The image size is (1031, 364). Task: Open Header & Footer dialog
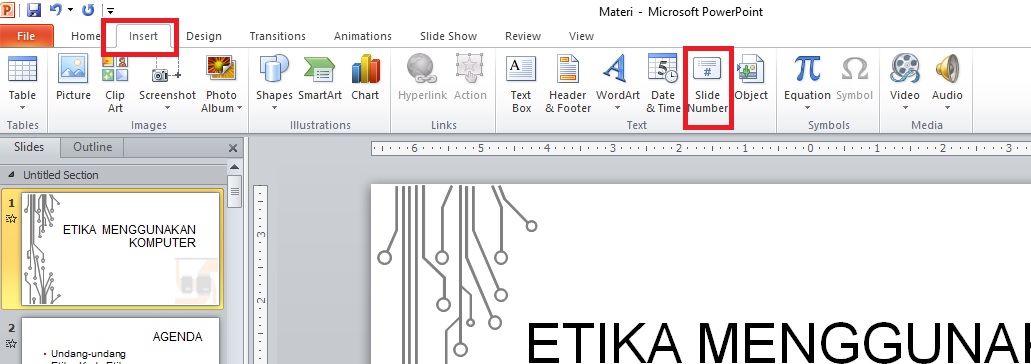[568, 83]
